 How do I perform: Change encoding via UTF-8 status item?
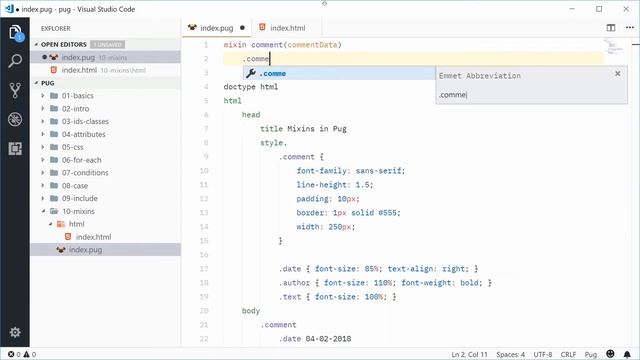543,354
